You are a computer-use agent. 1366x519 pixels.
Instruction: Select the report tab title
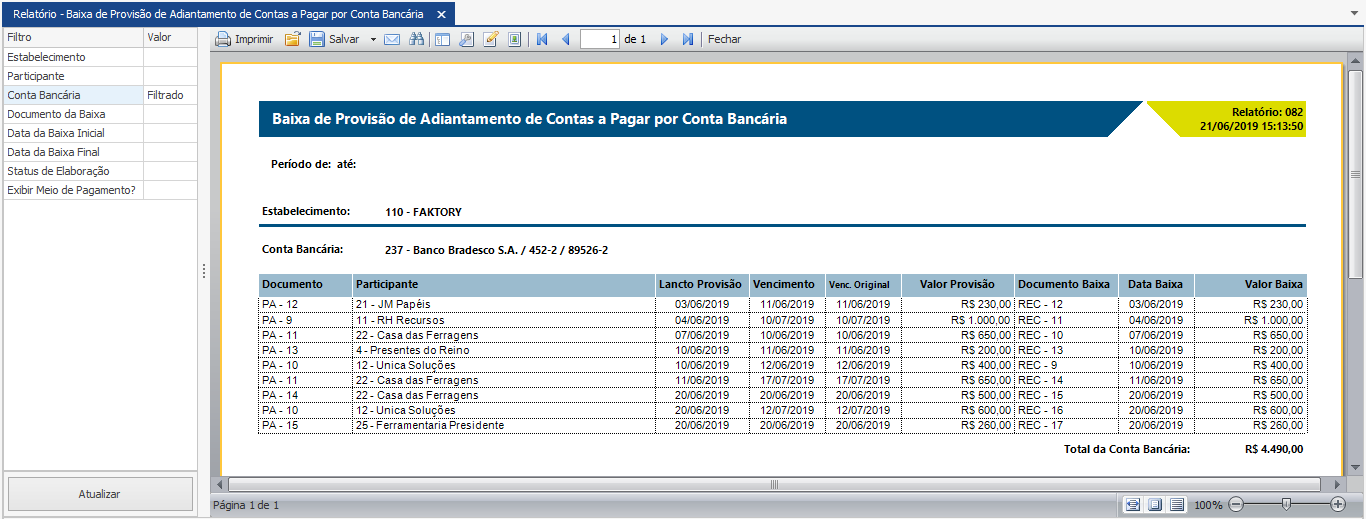point(218,14)
